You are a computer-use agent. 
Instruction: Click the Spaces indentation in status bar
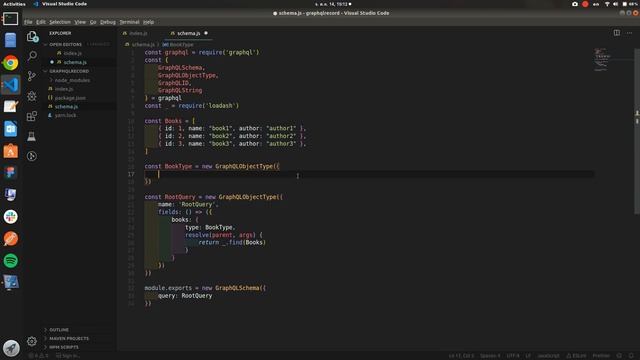[490, 356]
